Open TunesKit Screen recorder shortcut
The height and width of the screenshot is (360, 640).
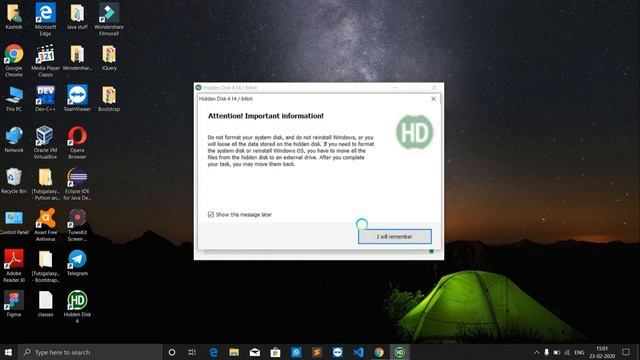coord(77,225)
